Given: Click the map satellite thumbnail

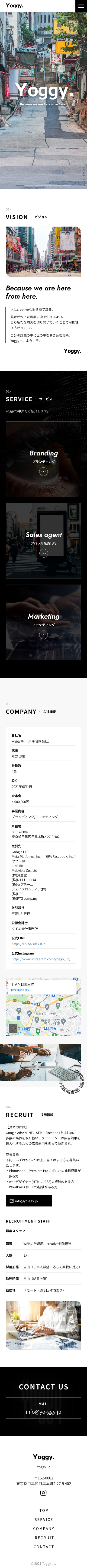Looking at the screenshot, I should [13, 1029].
